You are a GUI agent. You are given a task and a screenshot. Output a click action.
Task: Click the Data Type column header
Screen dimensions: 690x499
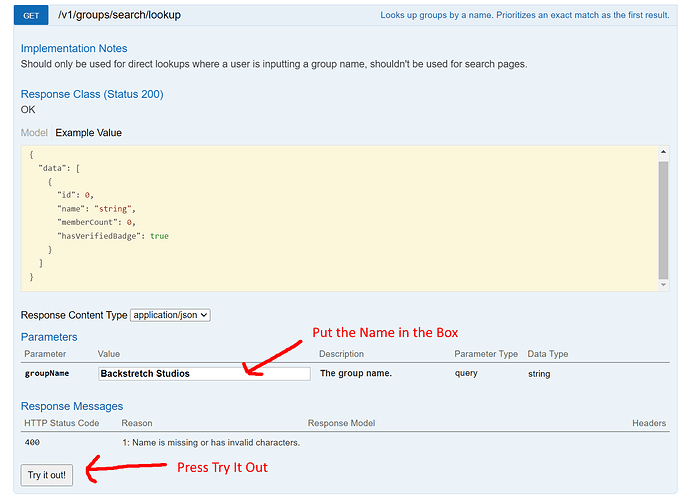click(x=548, y=354)
